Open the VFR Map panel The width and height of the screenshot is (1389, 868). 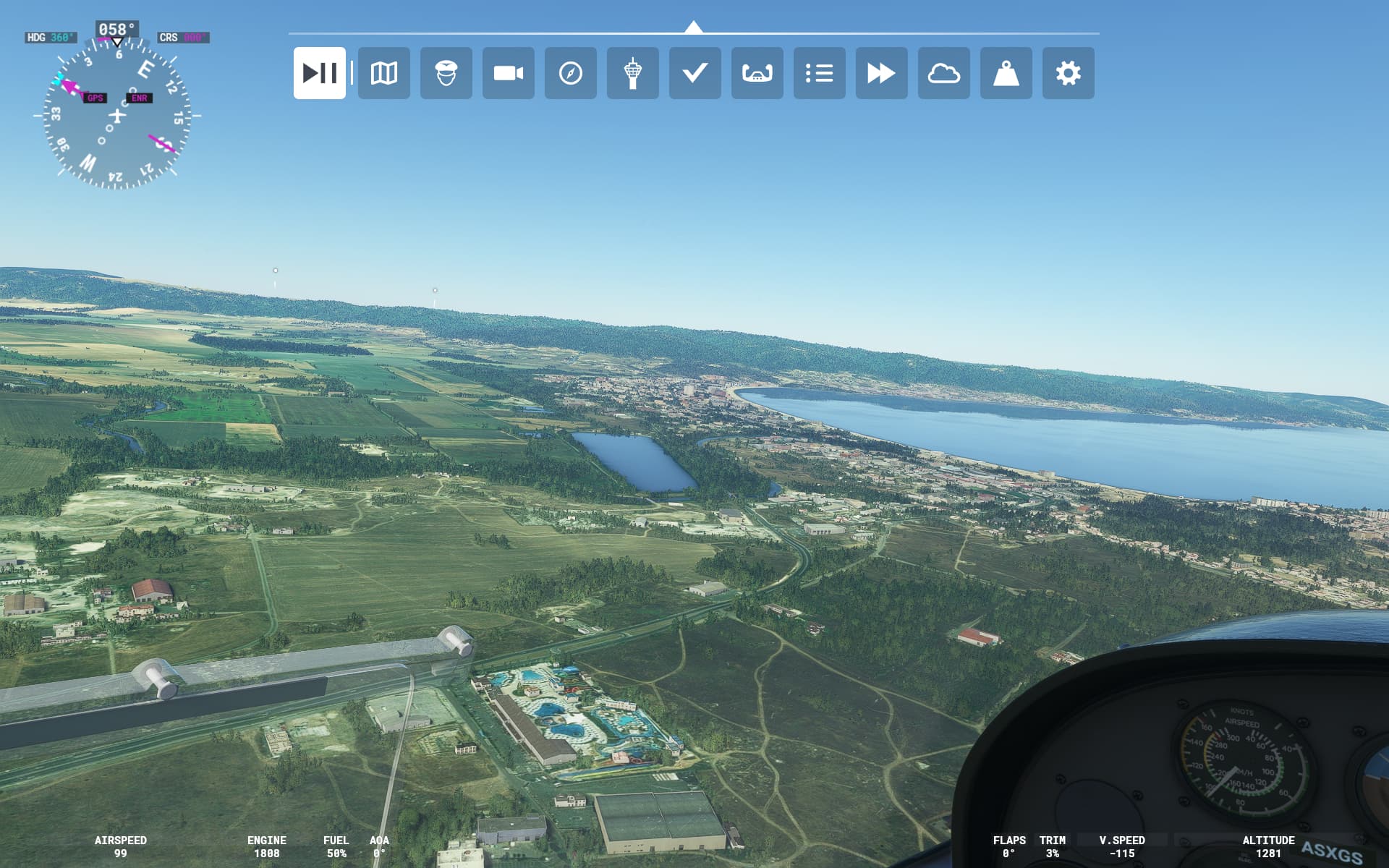coord(383,73)
